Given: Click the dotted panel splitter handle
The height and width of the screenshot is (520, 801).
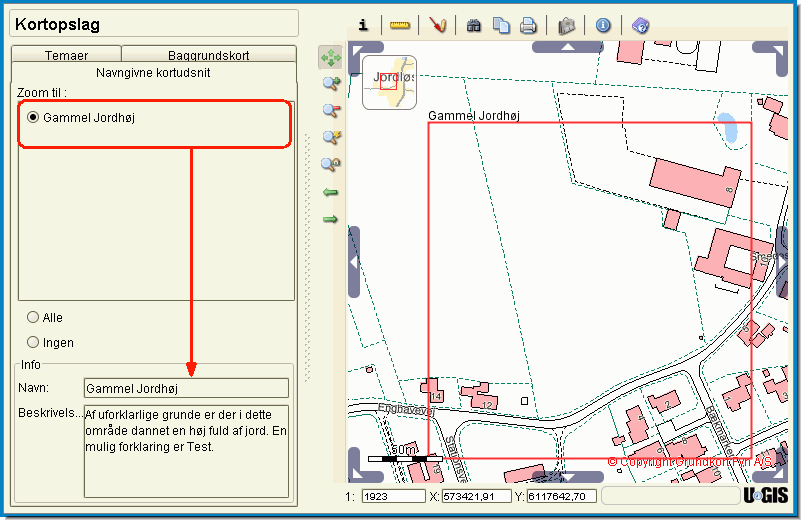Looking at the screenshot, I should tap(308, 258).
